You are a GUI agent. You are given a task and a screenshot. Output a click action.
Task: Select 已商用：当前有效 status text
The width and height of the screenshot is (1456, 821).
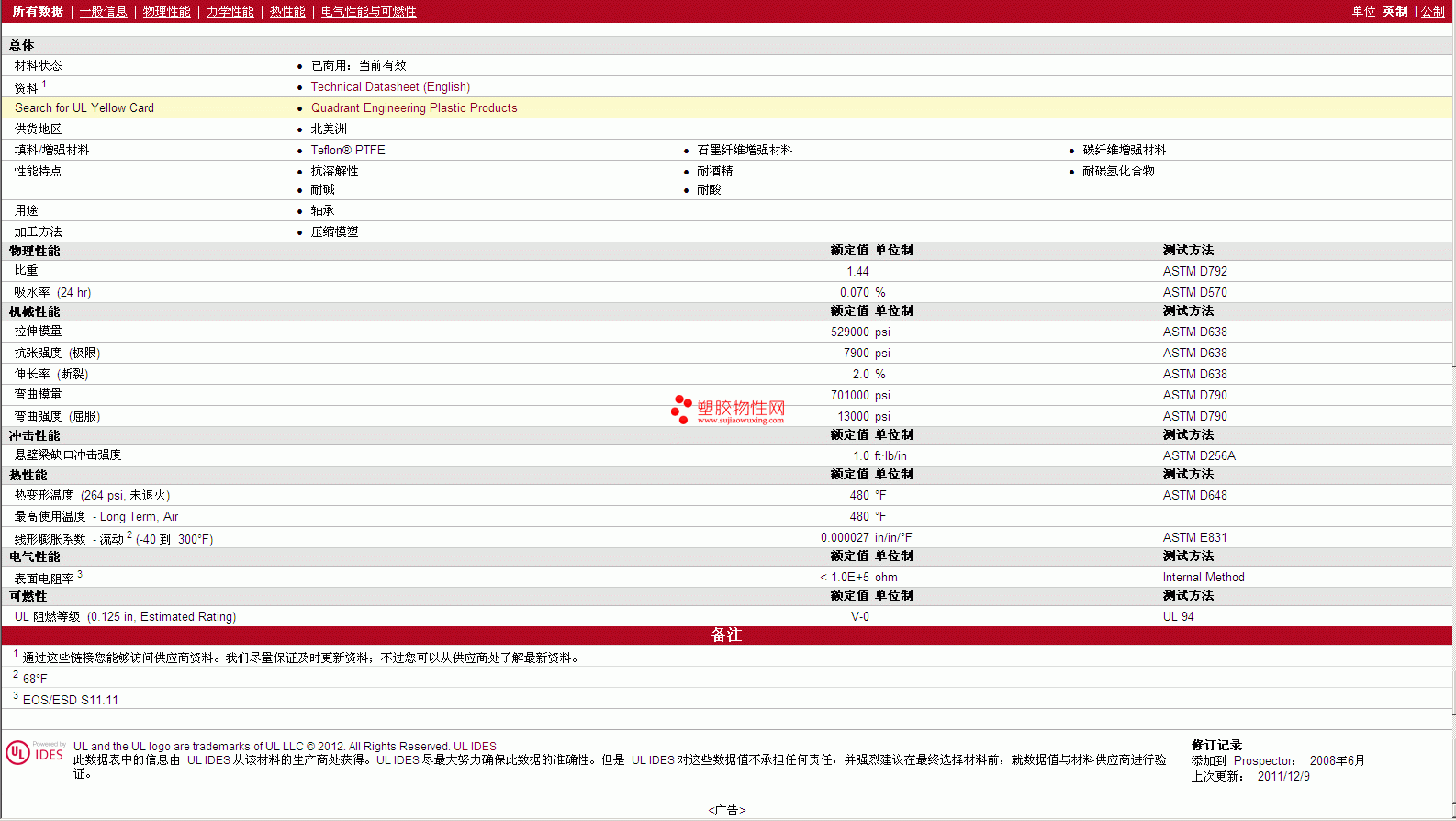point(359,66)
